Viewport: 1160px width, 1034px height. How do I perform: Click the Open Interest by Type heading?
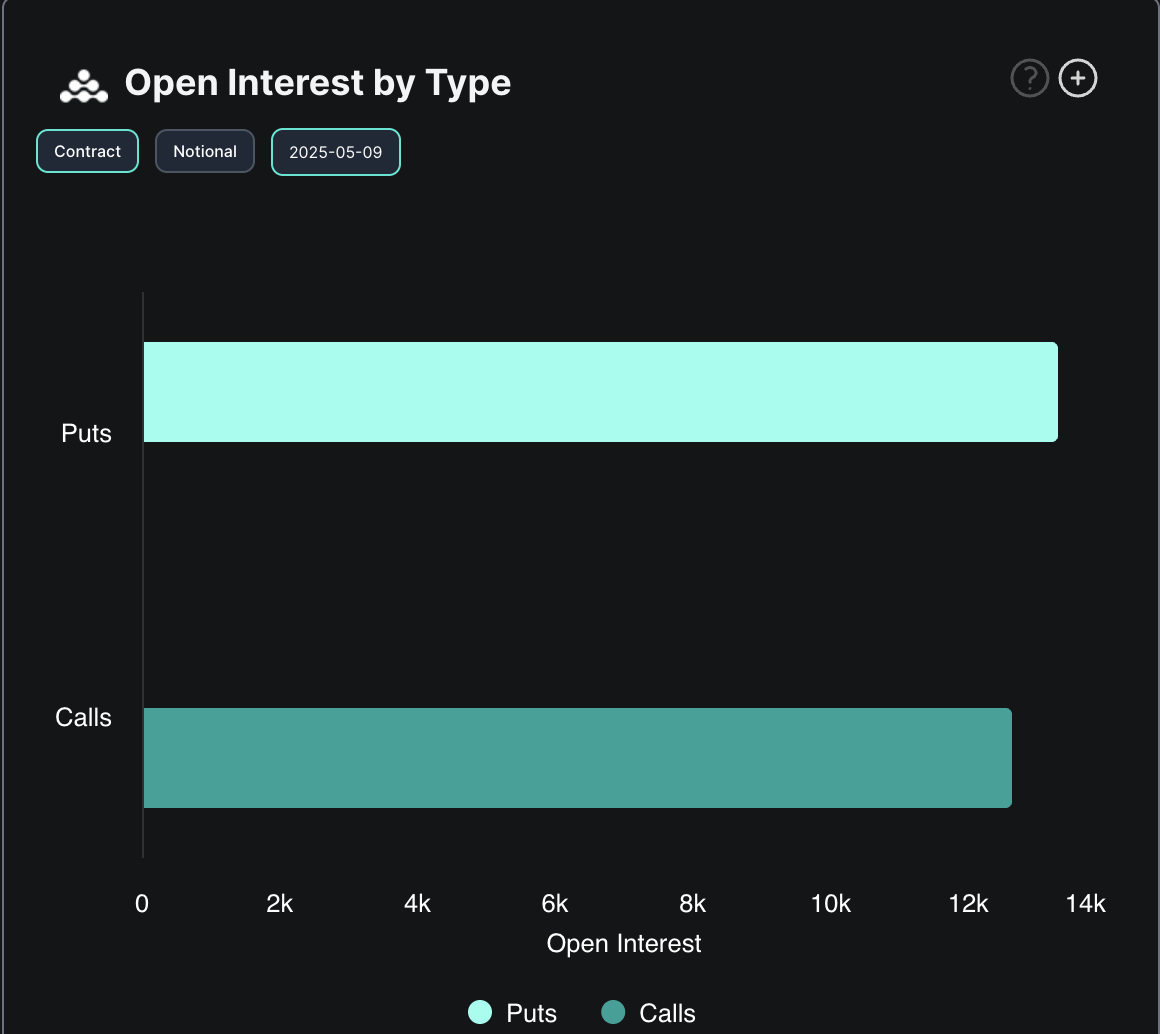317,83
